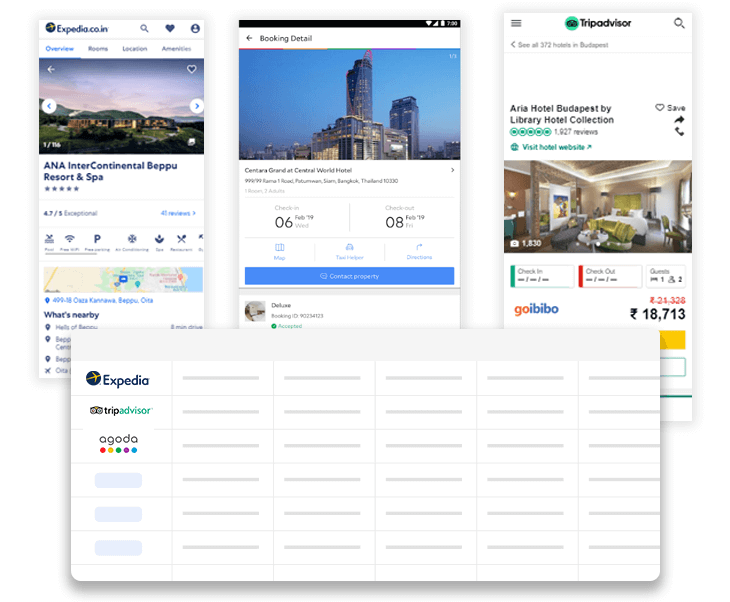Click the Expedia search magnifier icon

pyautogui.click(x=144, y=29)
